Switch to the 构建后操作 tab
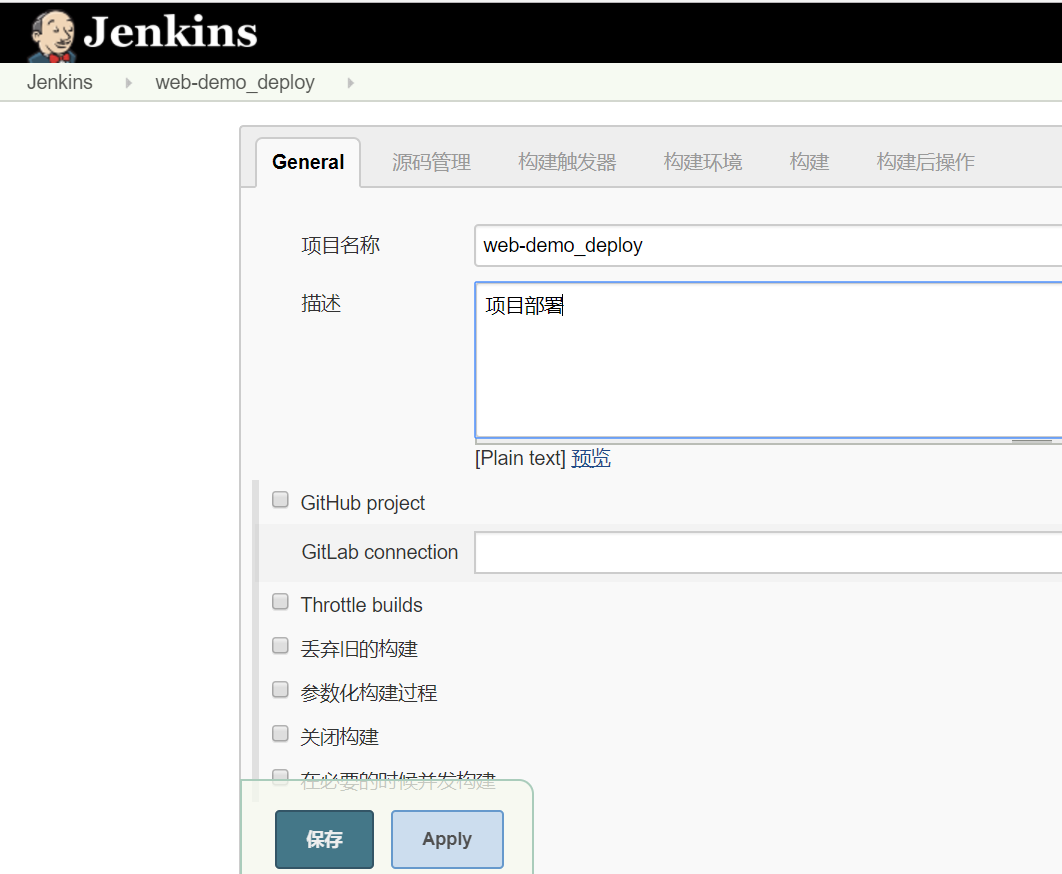This screenshot has width=1062, height=874. [x=925, y=162]
